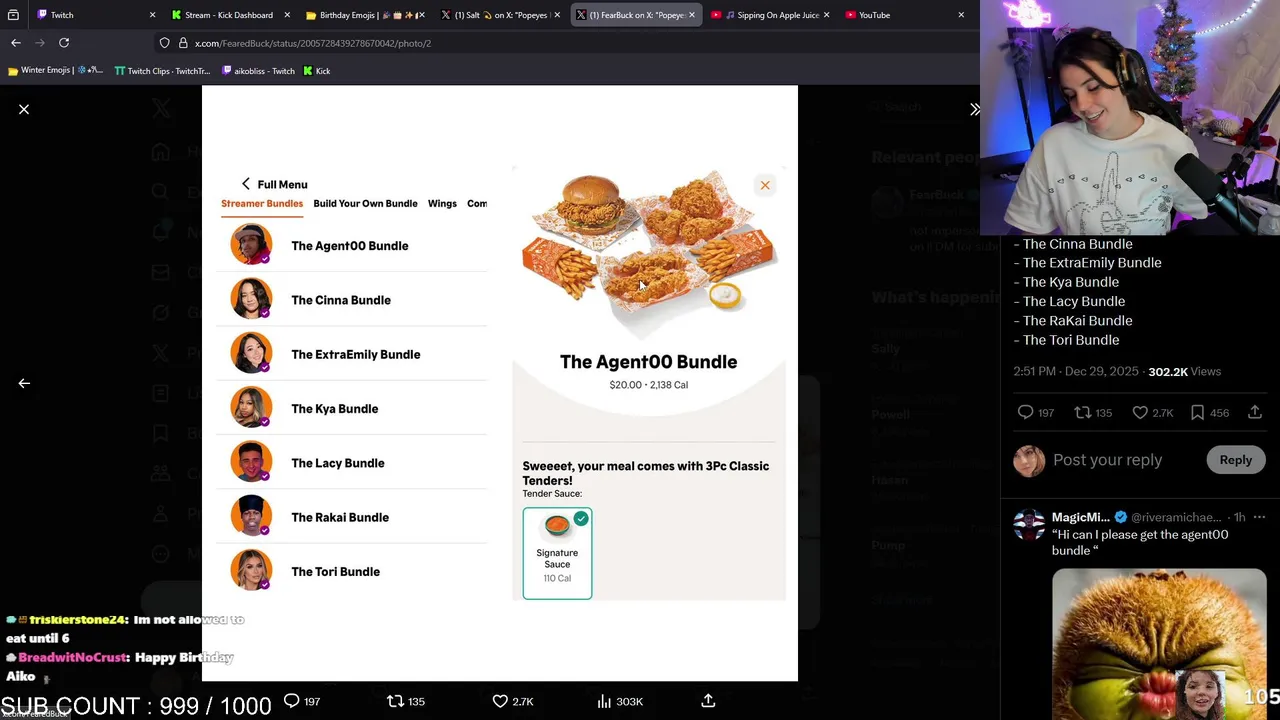Click the 302.2K Views count

pos(1184,371)
